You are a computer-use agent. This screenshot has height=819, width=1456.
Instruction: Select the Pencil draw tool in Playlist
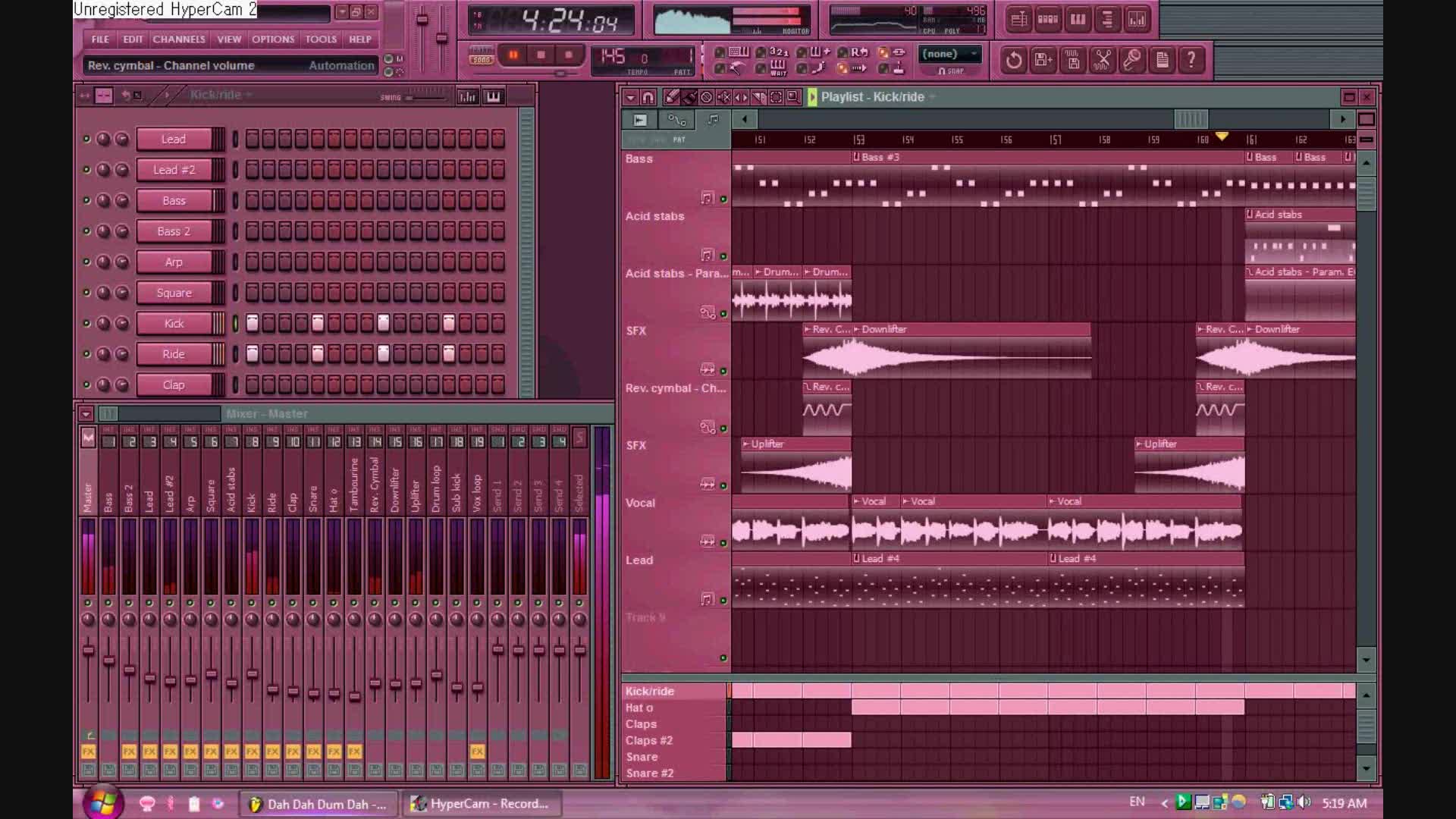pos(671,97)
